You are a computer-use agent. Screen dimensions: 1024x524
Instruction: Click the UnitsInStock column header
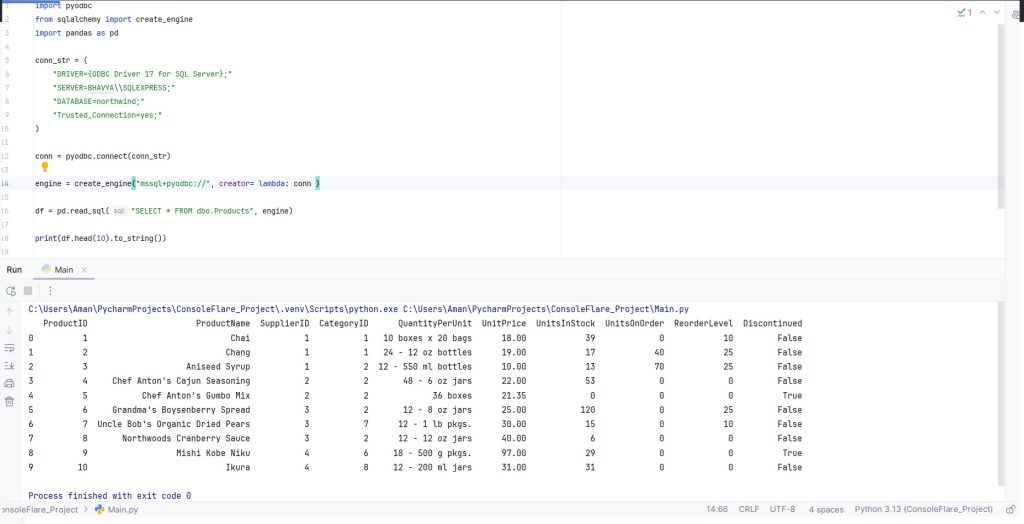tap(566, 323)
